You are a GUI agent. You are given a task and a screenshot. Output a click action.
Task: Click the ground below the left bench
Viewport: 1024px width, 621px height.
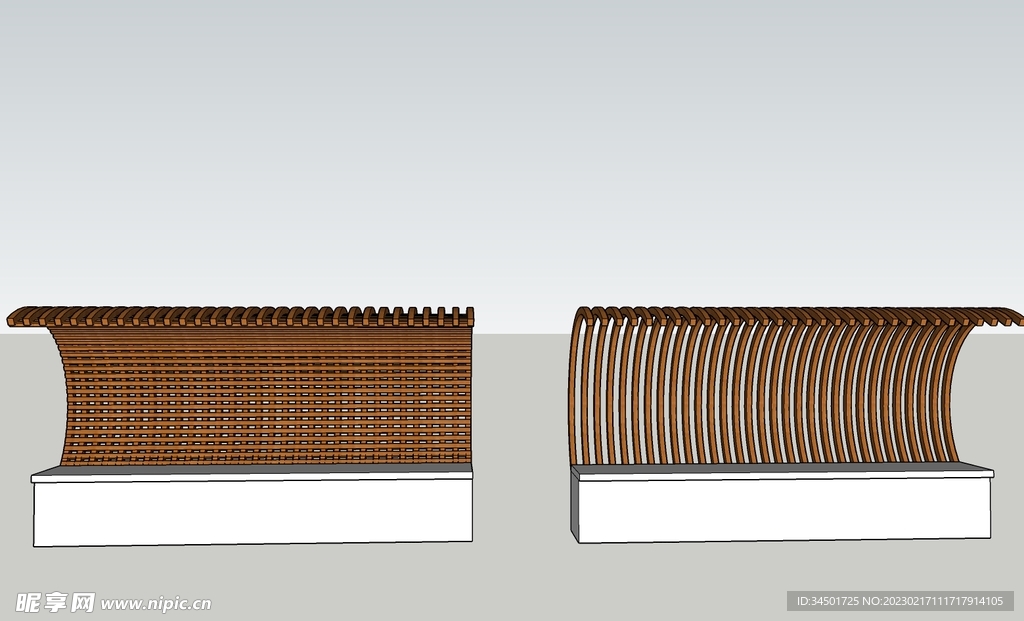tap(250, 575)
